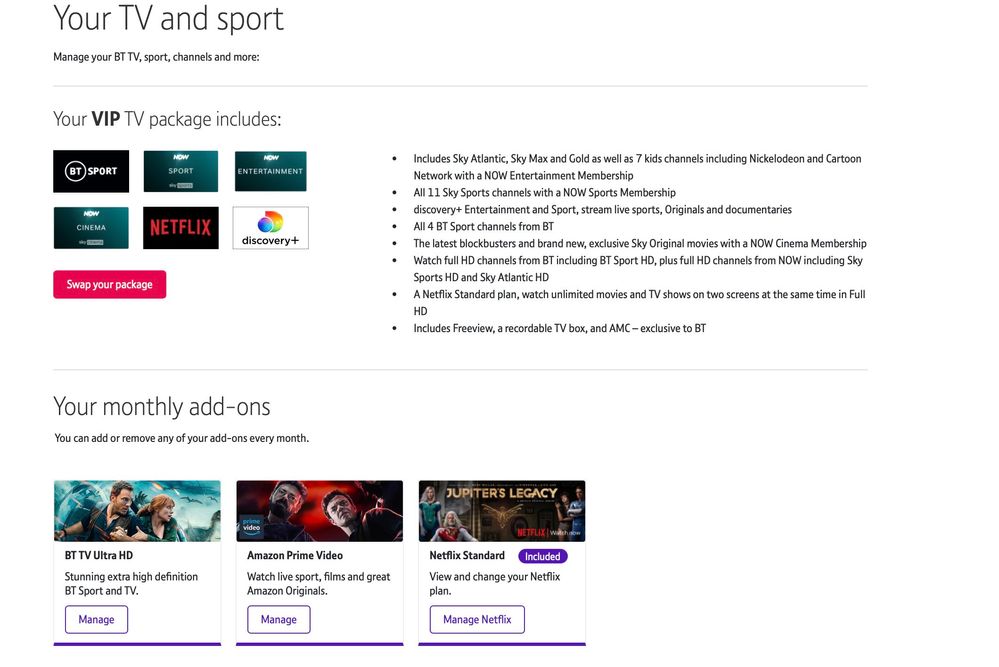The height and width of the screenshot is (667, 999).
Task: Manage the BT TV Ultra HD add-on
Action: point(96,619)
